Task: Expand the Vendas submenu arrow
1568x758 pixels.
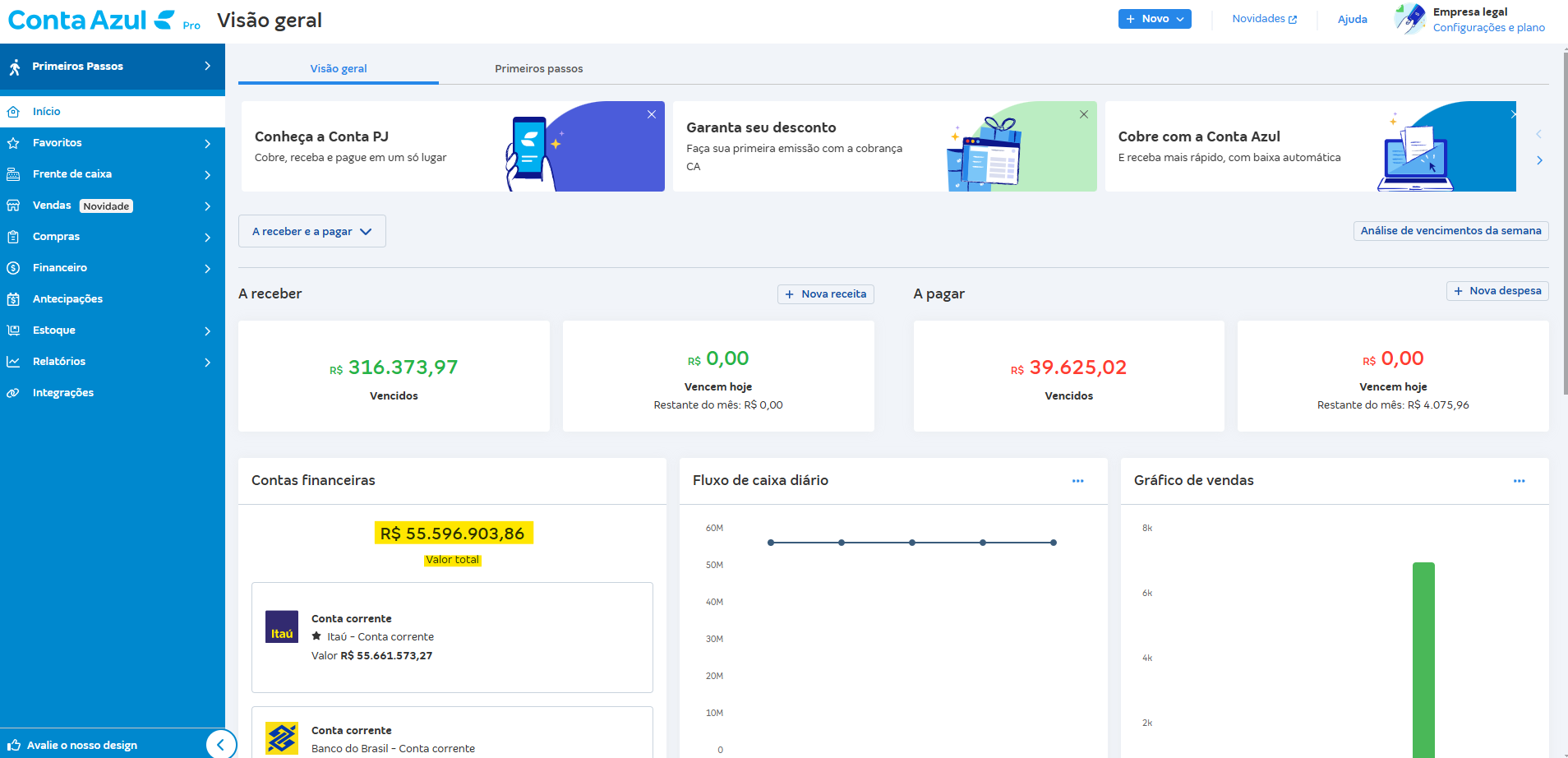Action: click(207, 206)
